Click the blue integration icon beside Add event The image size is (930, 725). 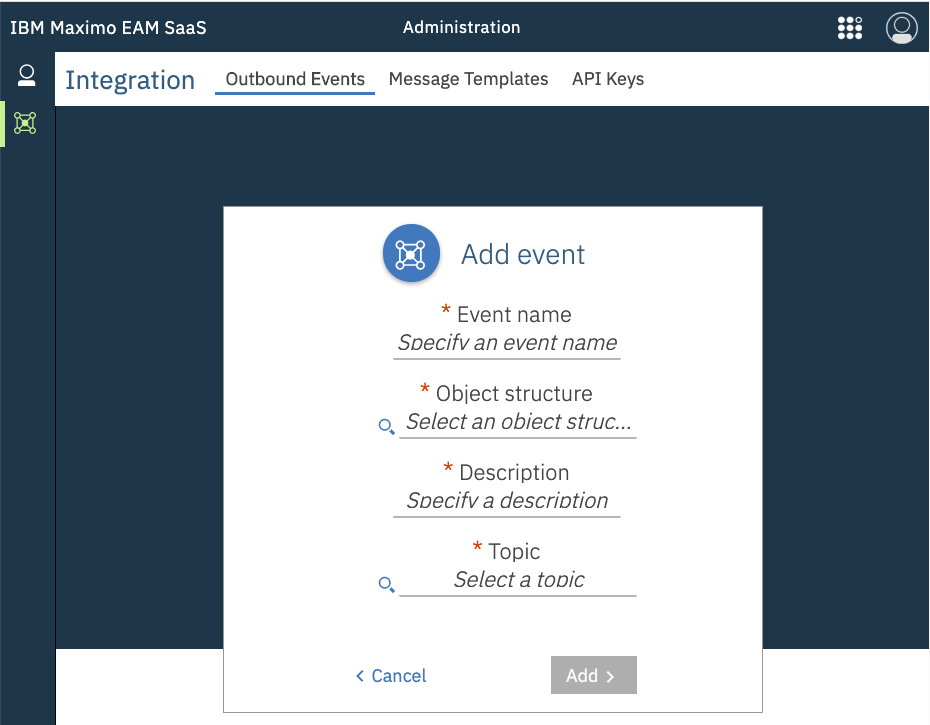point(411,254)
